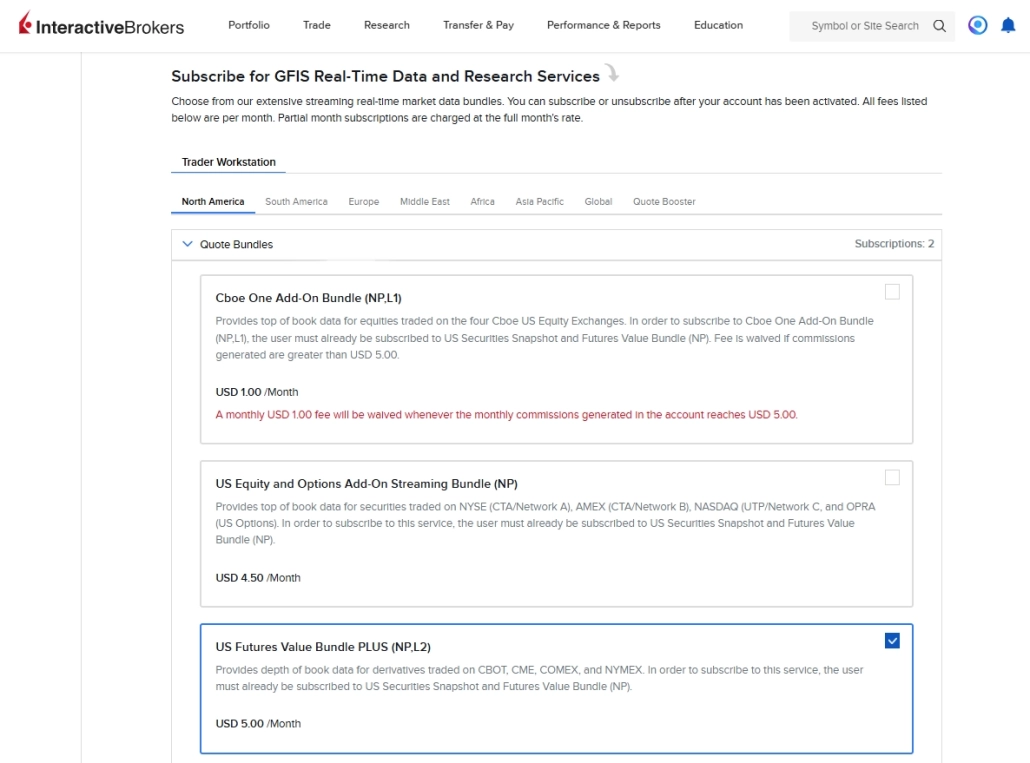The height and width of the screenshot is (763, 1030).
Task: Open the Research menu
Action: pyautogui.click(x=386, y=26)
